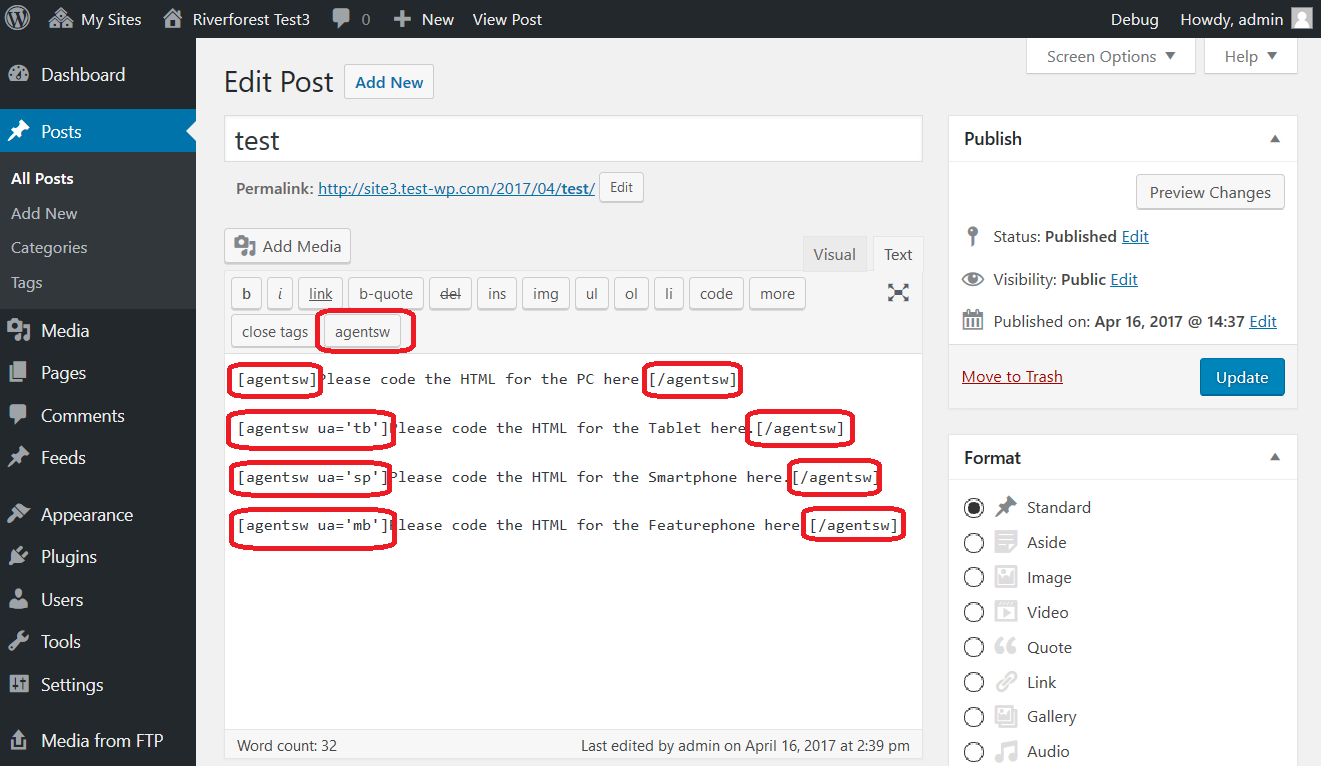Open Categories submenu item
Viewport: 1321px width, 766px height.
click(49, 247)
